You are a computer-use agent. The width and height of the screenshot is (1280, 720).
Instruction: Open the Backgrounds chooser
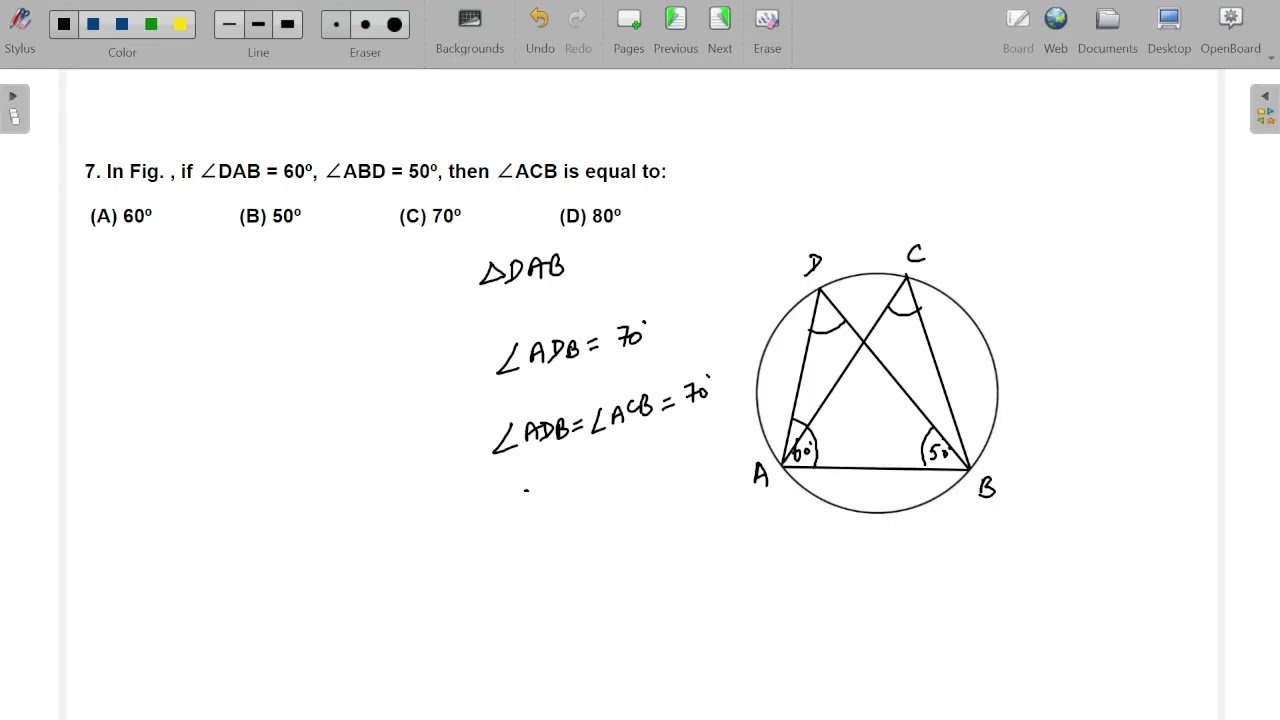(469, 31)
